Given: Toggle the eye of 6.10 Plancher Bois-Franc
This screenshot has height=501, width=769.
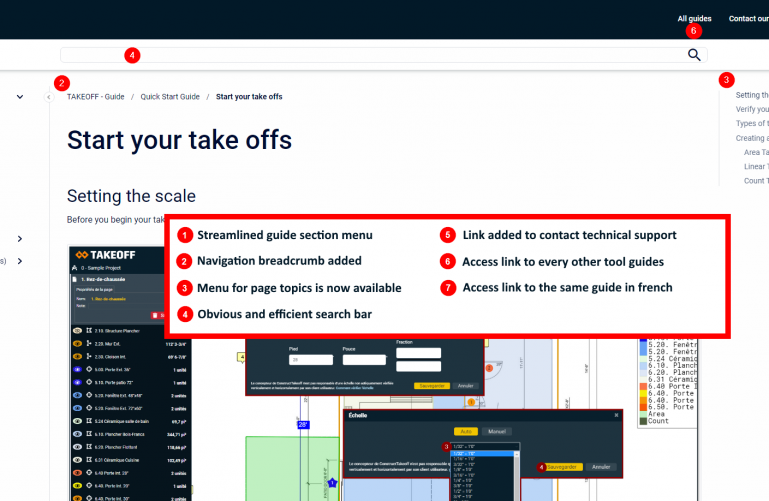Looking at the screenshot, I should [x=77, y=434].
